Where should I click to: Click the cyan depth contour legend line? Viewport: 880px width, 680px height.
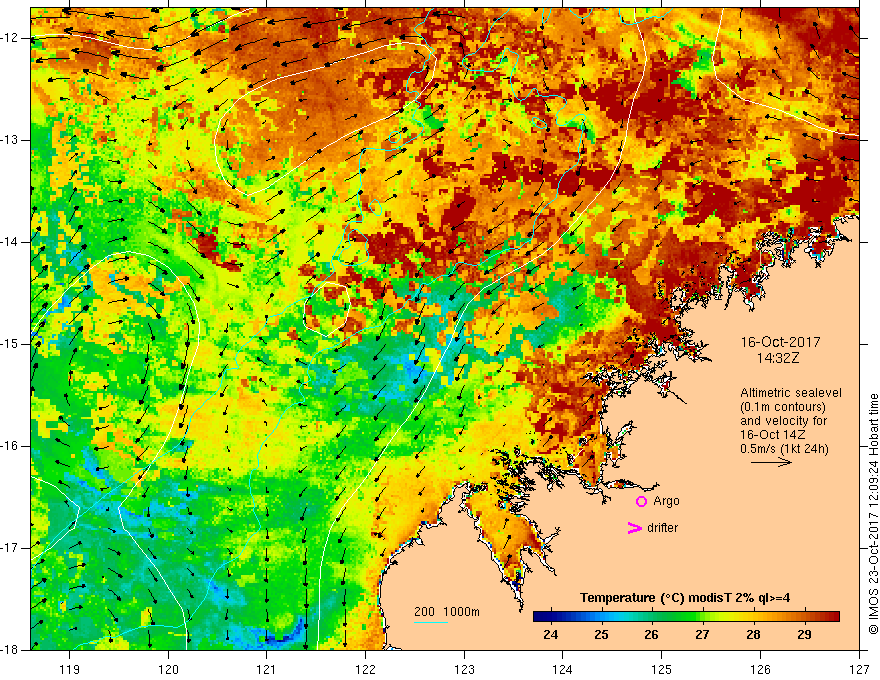[x=430, y=622]
